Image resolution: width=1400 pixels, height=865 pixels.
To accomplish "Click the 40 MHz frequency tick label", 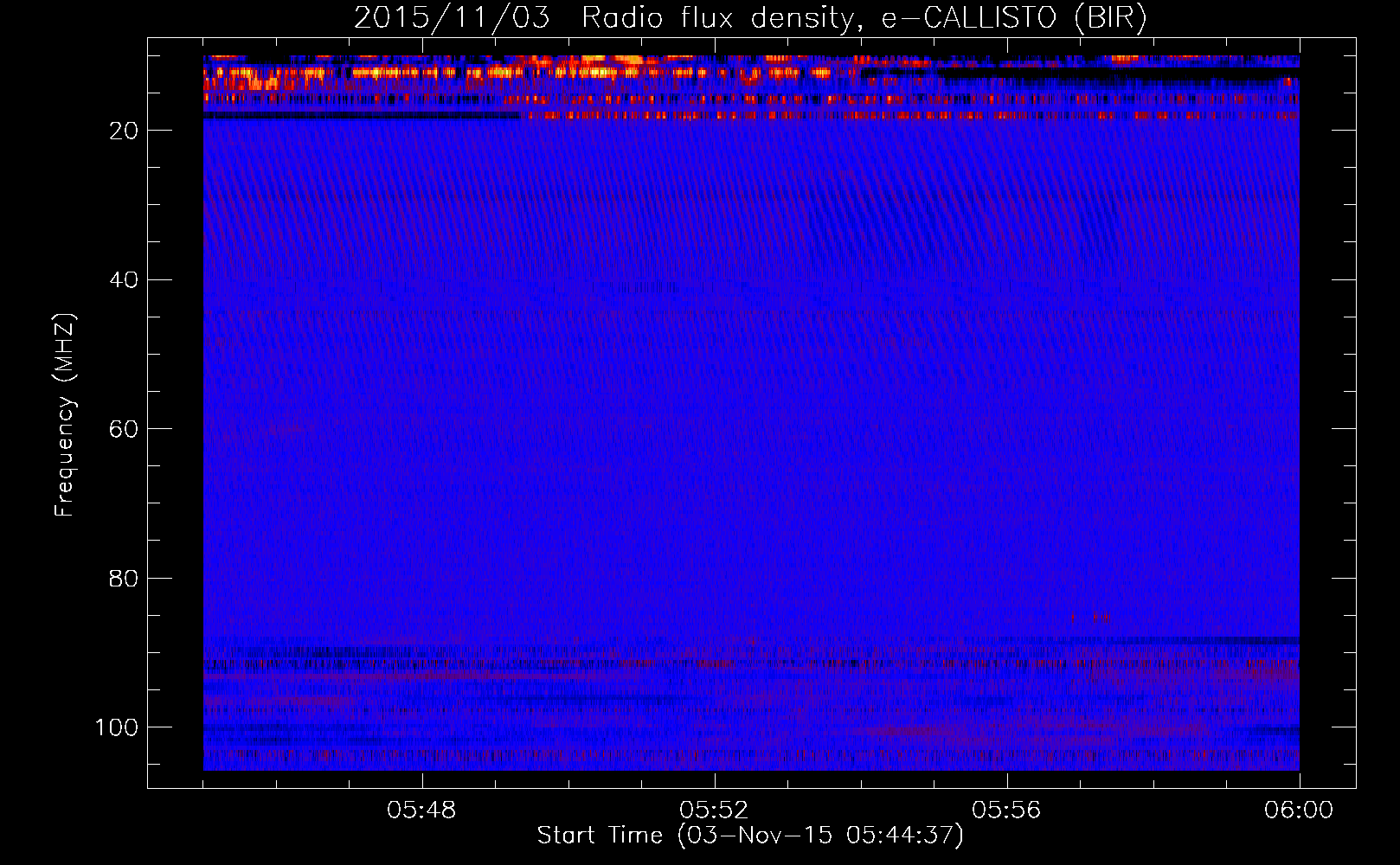I will tap(124, 280).
